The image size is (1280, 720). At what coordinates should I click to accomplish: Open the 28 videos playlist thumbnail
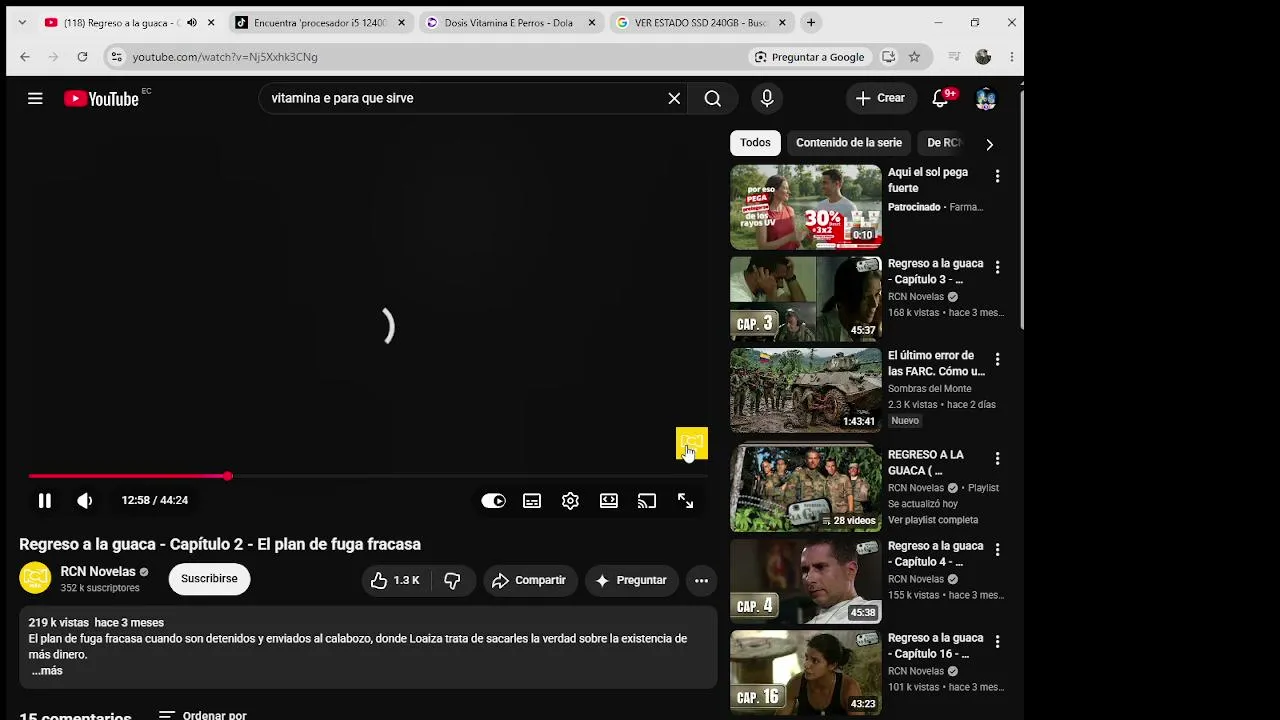click(806, 489)
